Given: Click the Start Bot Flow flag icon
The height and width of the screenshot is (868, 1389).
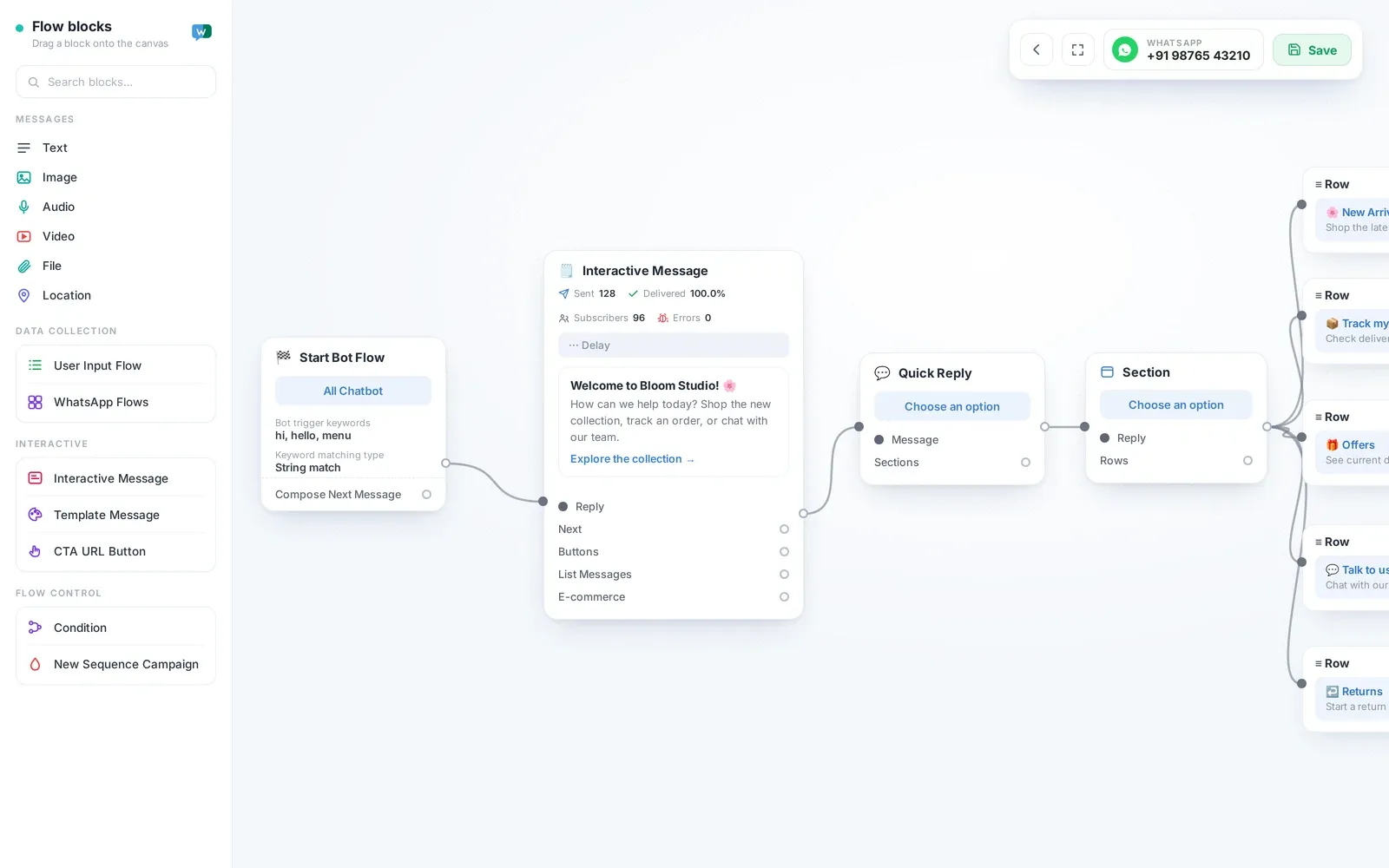Looking at the screenshot, I should pyautogui.click(x=283, y=357).
